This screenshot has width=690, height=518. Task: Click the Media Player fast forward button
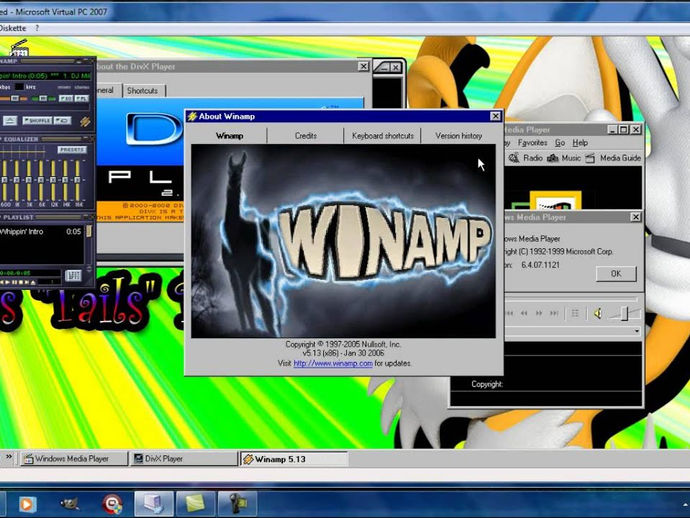[539, 313]
